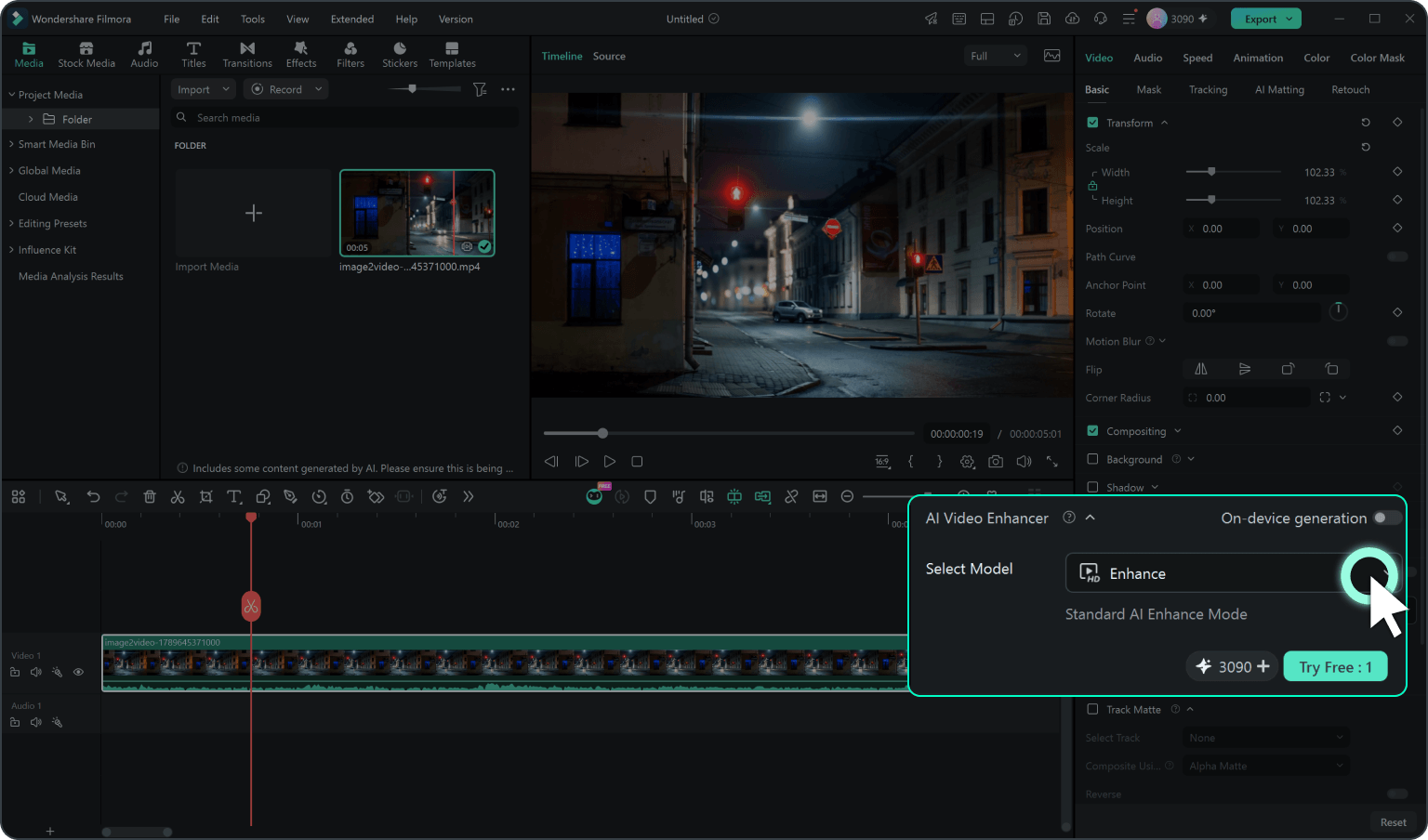Open the Templates panel

point(452,55)
